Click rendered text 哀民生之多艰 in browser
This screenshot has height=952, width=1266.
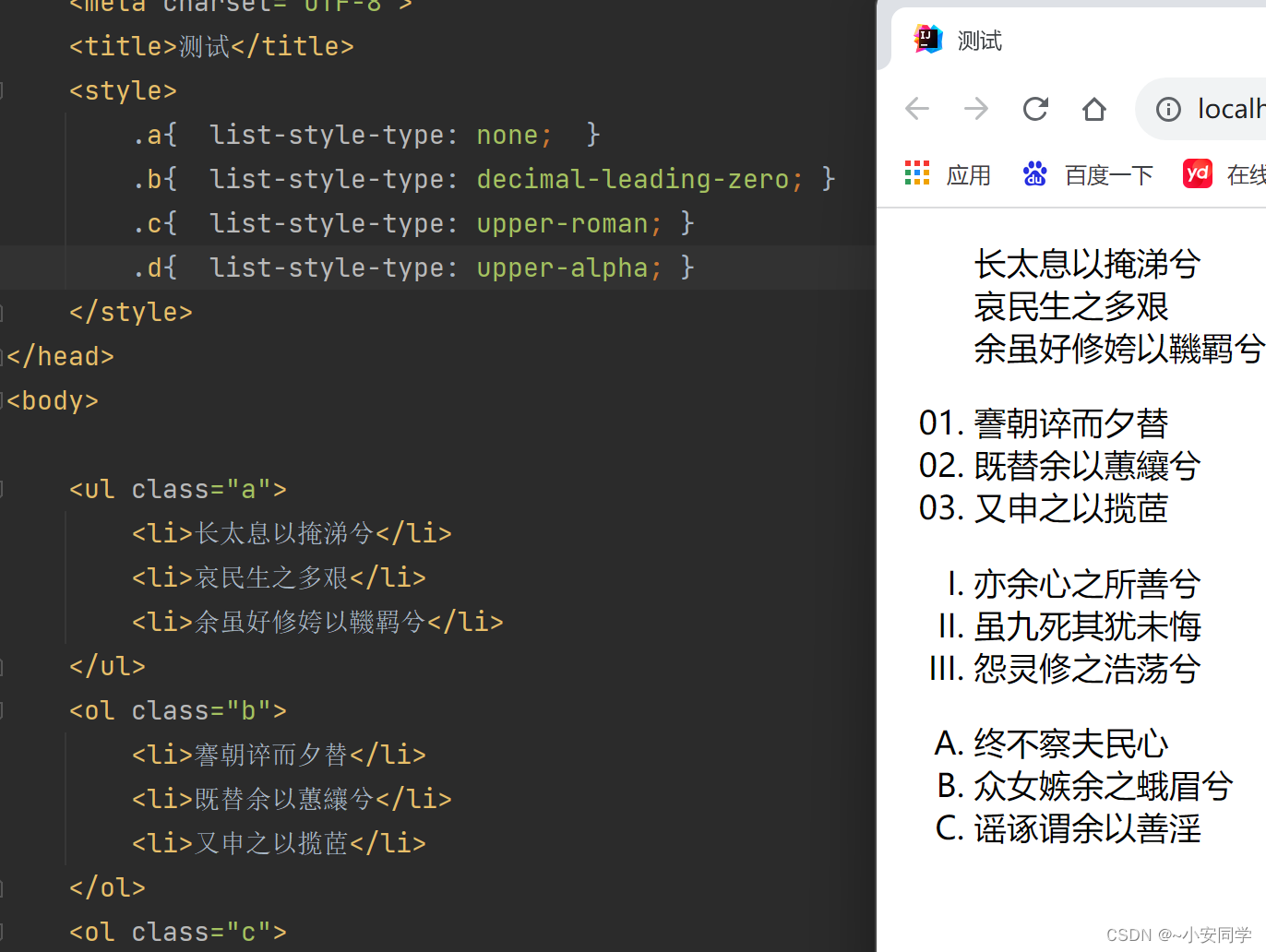(1071, 306)
